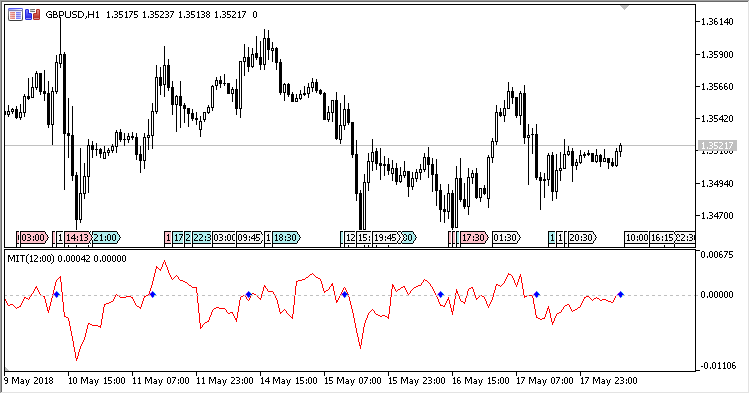Screen dimensions: 750x394
Task: Select the pink 03:00 event marker
Action: coord(33,238)
